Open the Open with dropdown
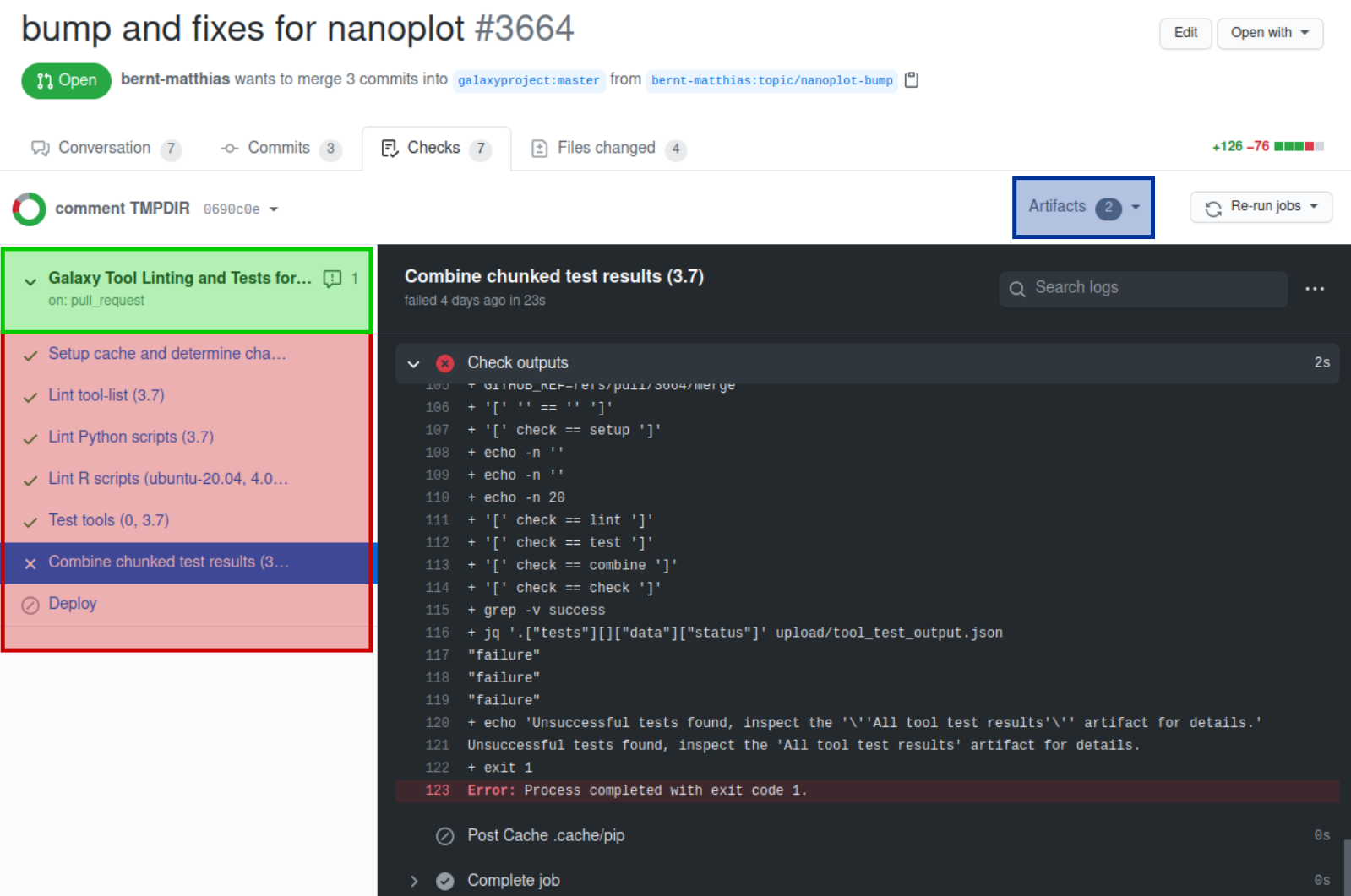 tap(1270, 33)
